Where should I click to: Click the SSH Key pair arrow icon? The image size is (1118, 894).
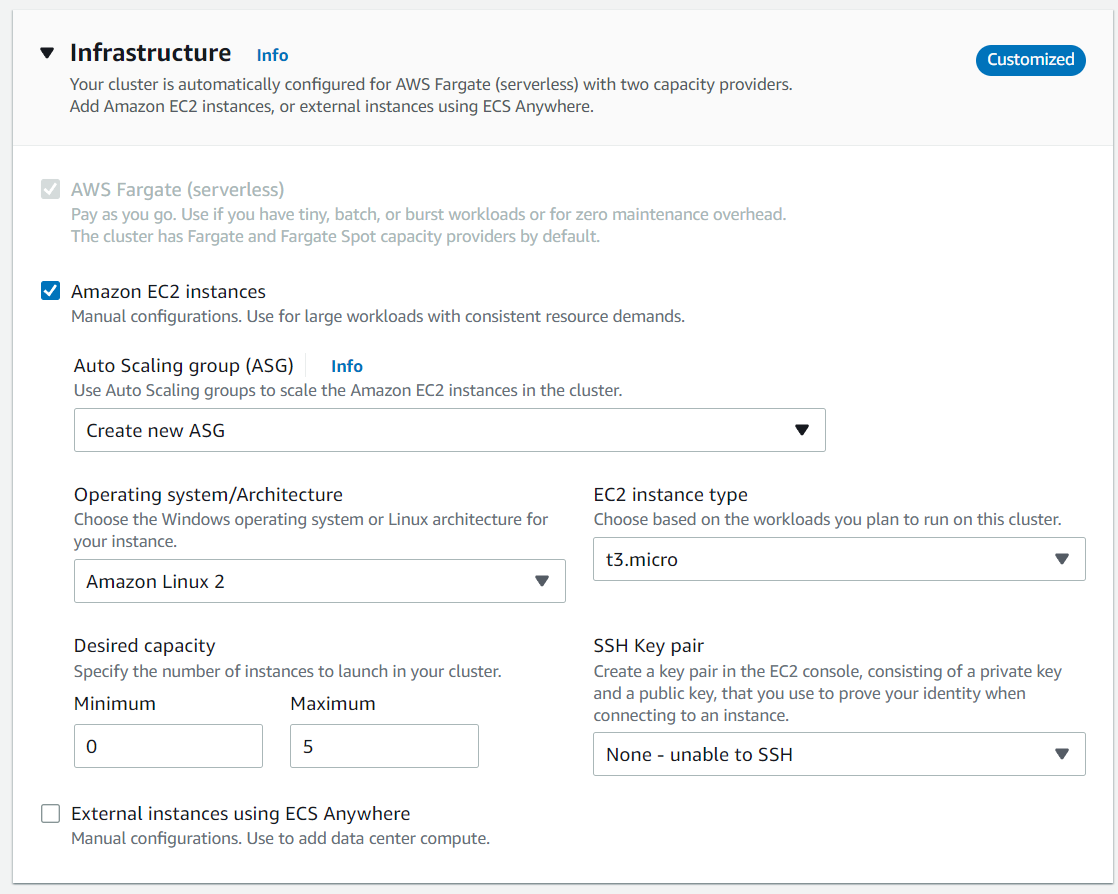click(1062, 754)
